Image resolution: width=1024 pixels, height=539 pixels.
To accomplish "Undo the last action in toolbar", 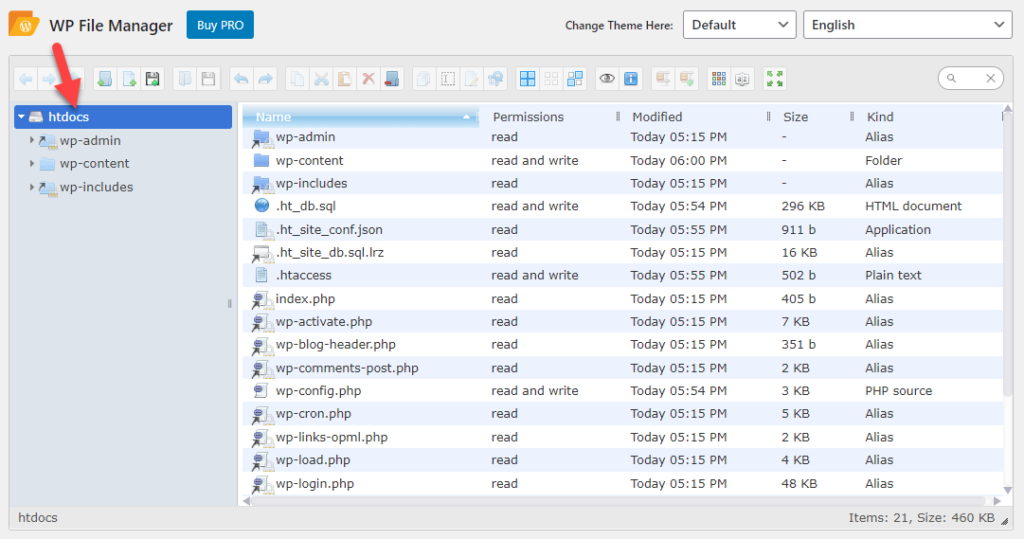I will pyautogui.click(x=241, y=79).
